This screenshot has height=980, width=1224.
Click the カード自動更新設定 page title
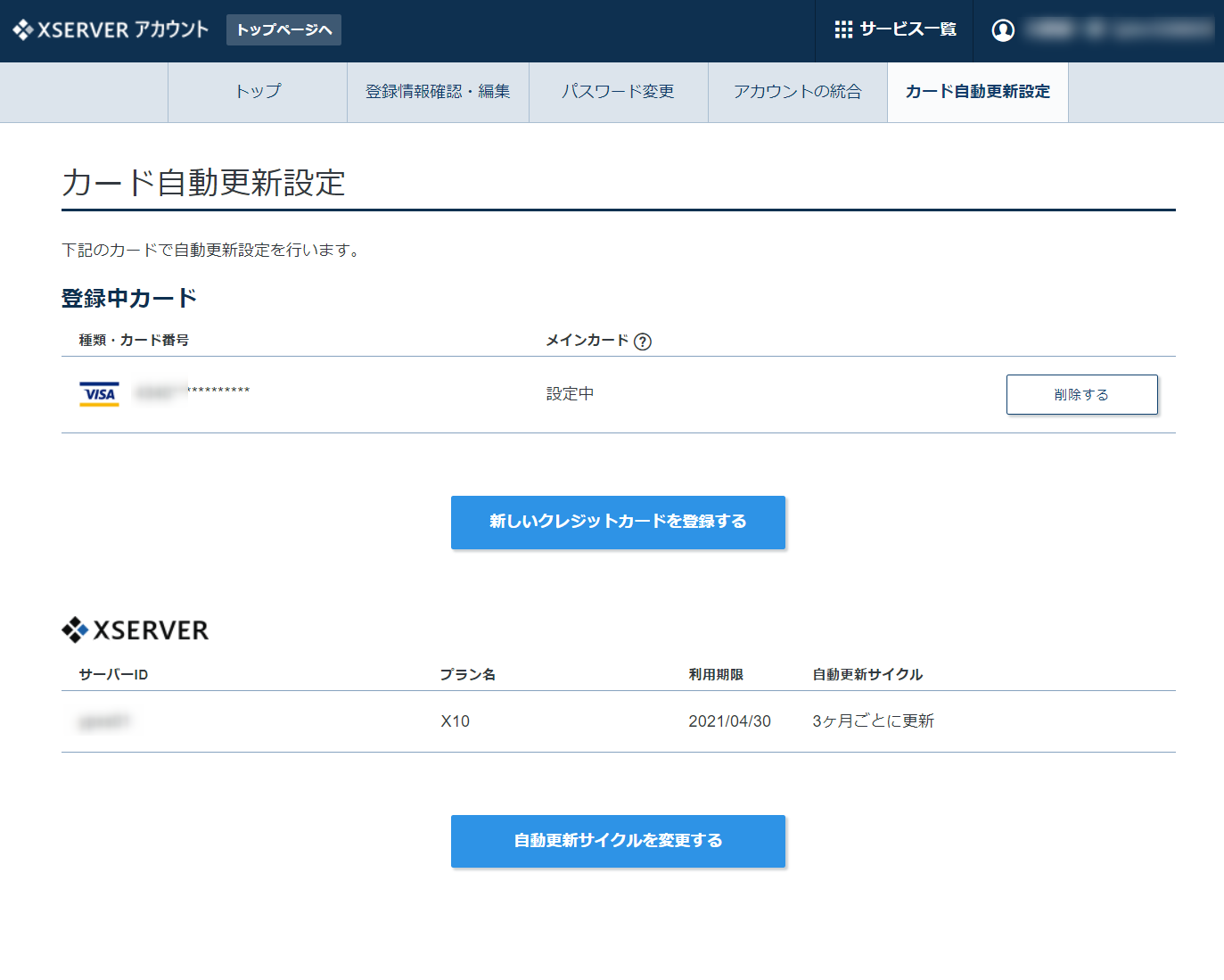click(x=203, y=183)
